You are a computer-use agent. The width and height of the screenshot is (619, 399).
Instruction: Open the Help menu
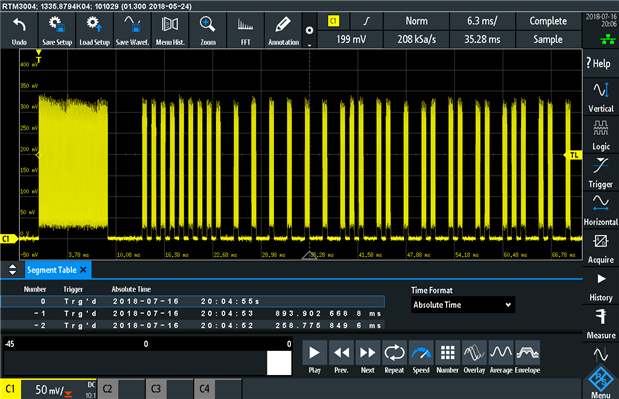[x=601, y=63]
